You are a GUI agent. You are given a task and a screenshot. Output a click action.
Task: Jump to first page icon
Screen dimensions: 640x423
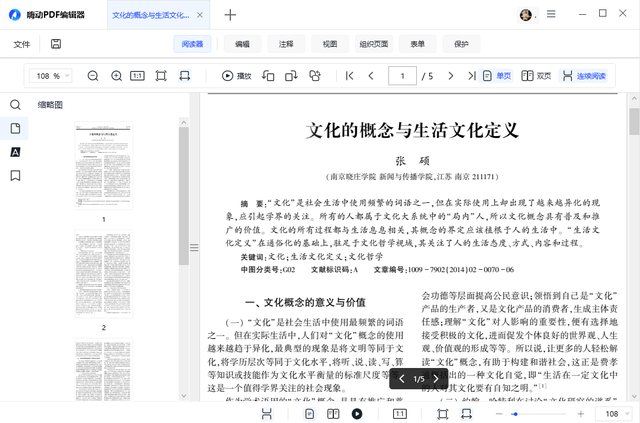click(x=349, y=76)
